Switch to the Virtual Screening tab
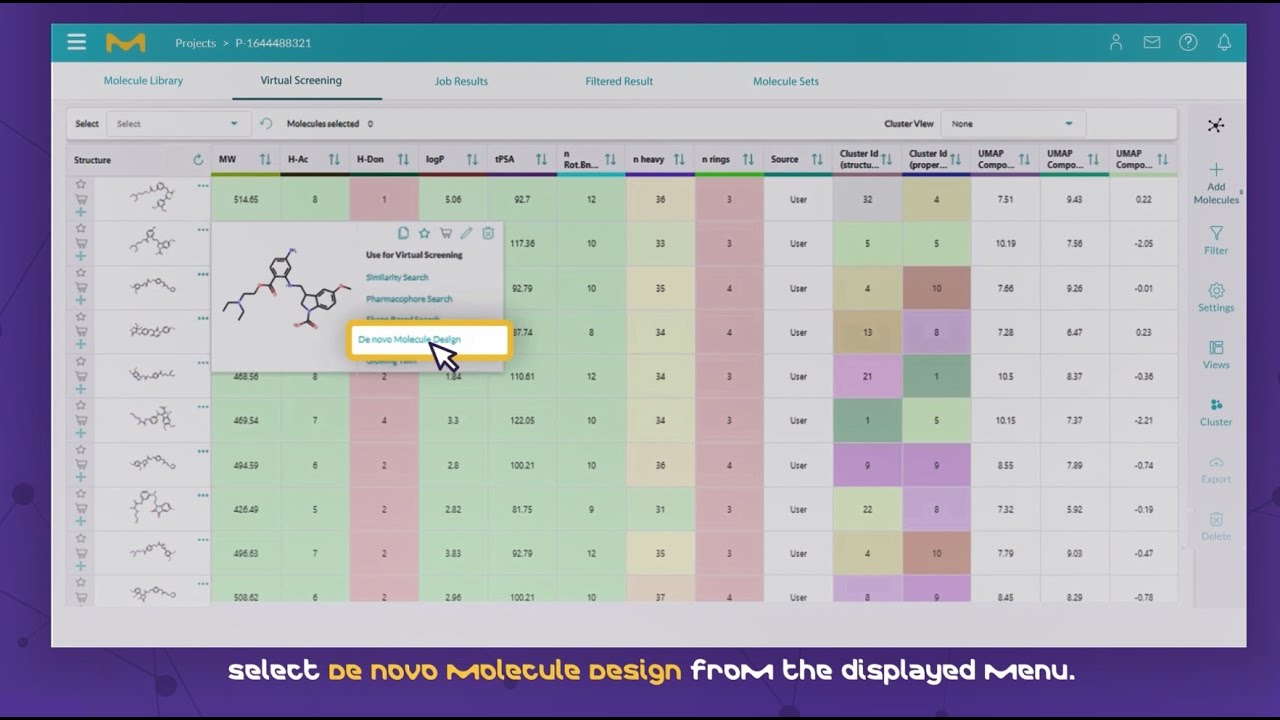Viewport: 1280px width, 720px height. tap(301, 80)
